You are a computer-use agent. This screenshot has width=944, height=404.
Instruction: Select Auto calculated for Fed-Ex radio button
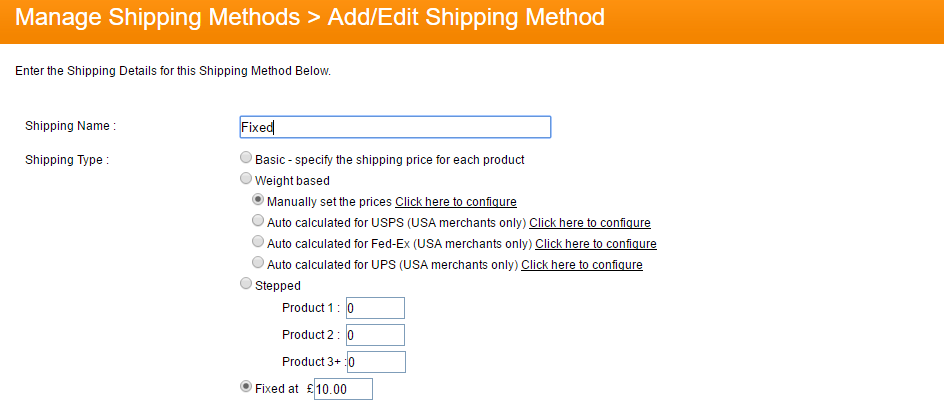259,242
